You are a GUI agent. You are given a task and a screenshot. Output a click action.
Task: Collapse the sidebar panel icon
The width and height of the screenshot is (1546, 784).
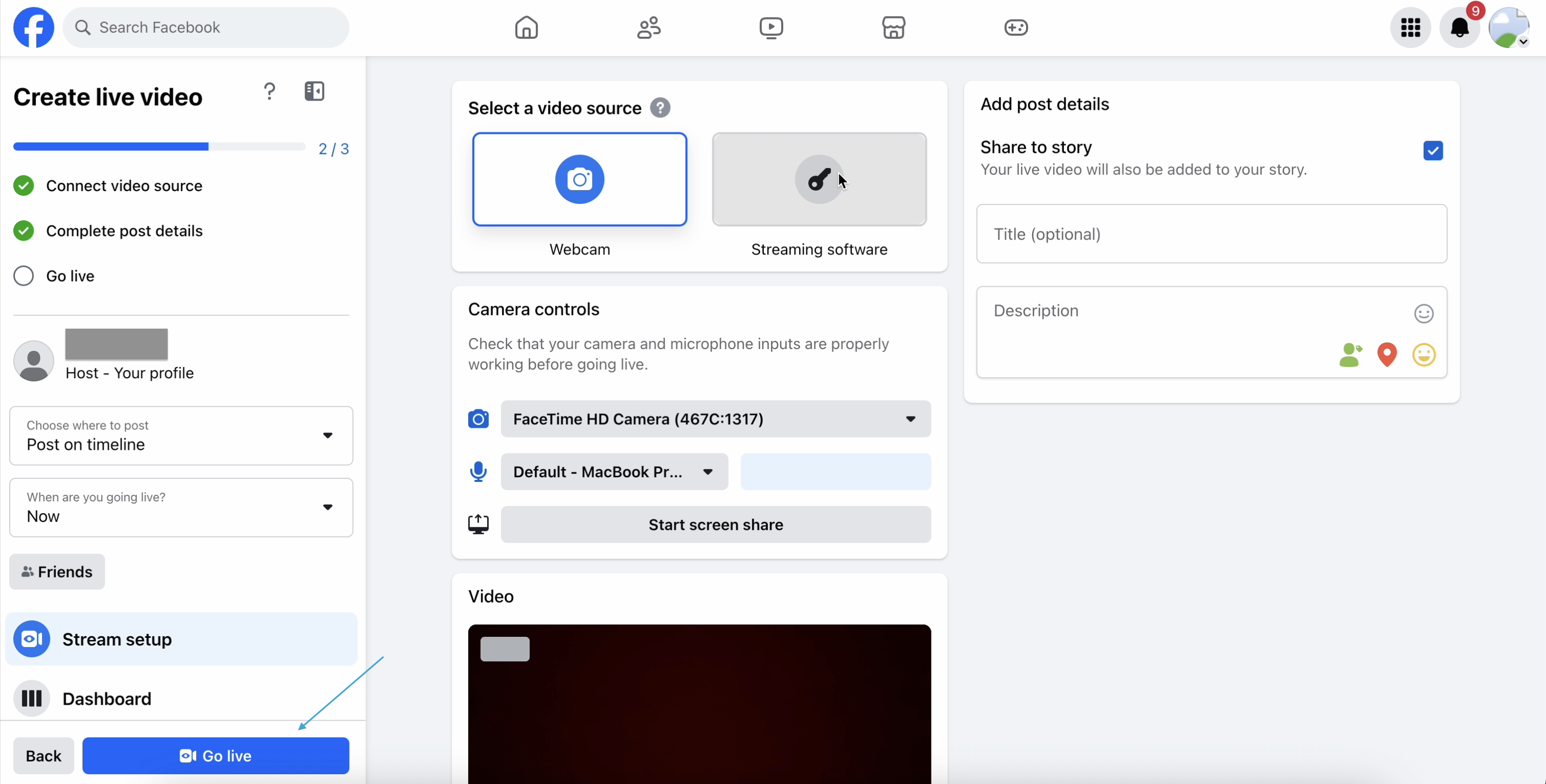(x=314, y=91)
